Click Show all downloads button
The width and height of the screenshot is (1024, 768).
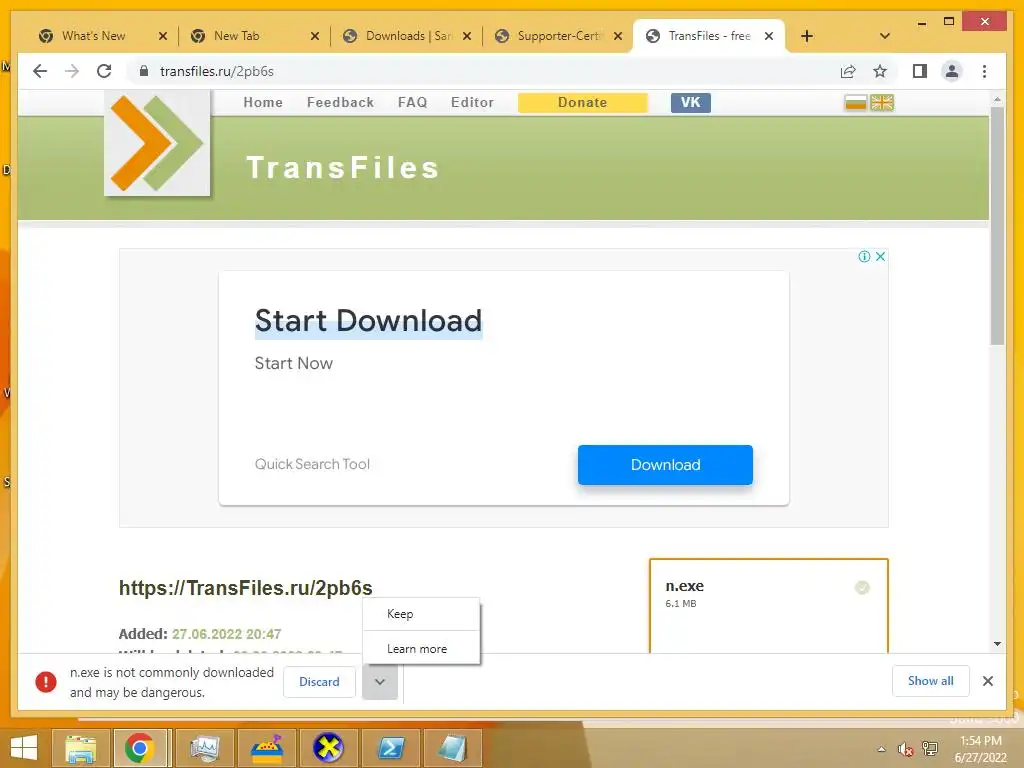click(x=931, y=681)
